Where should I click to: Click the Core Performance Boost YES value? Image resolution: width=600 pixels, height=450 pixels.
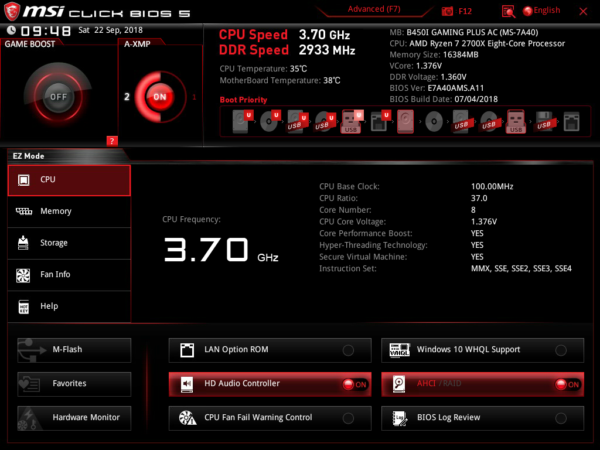[477, 233]
